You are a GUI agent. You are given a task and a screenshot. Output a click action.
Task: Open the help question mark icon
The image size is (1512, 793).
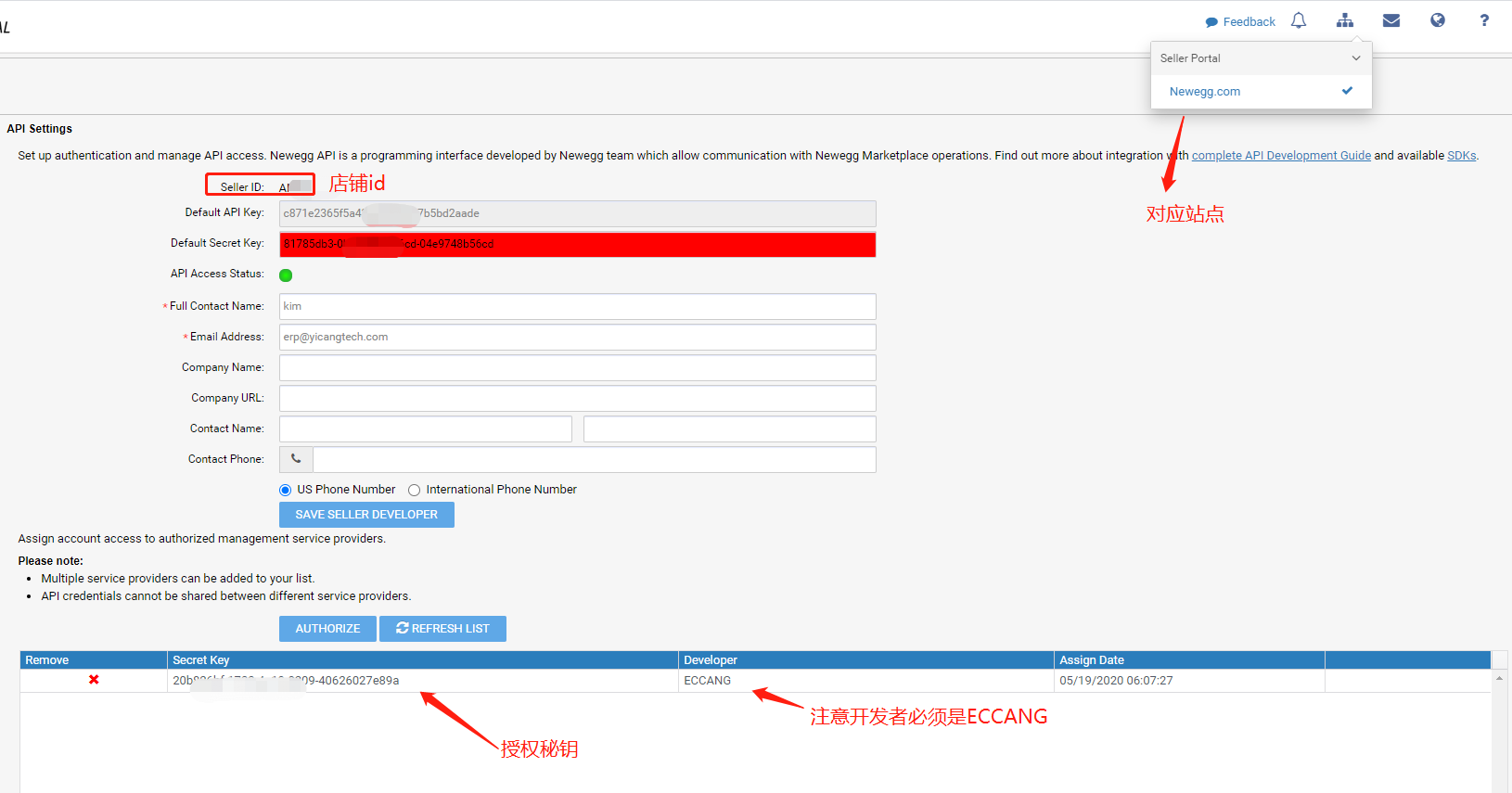pyautogui.click(x=1484, y=20)
